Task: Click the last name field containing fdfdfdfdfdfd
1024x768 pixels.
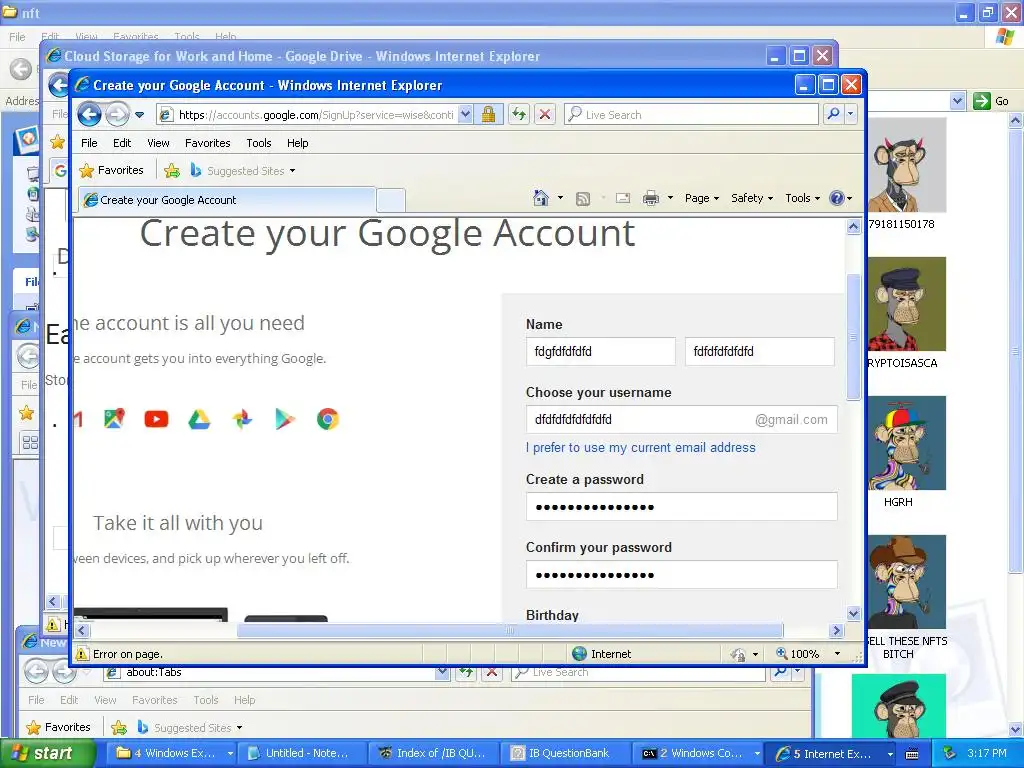Action: pyautogui.click(x=760, y=351)
